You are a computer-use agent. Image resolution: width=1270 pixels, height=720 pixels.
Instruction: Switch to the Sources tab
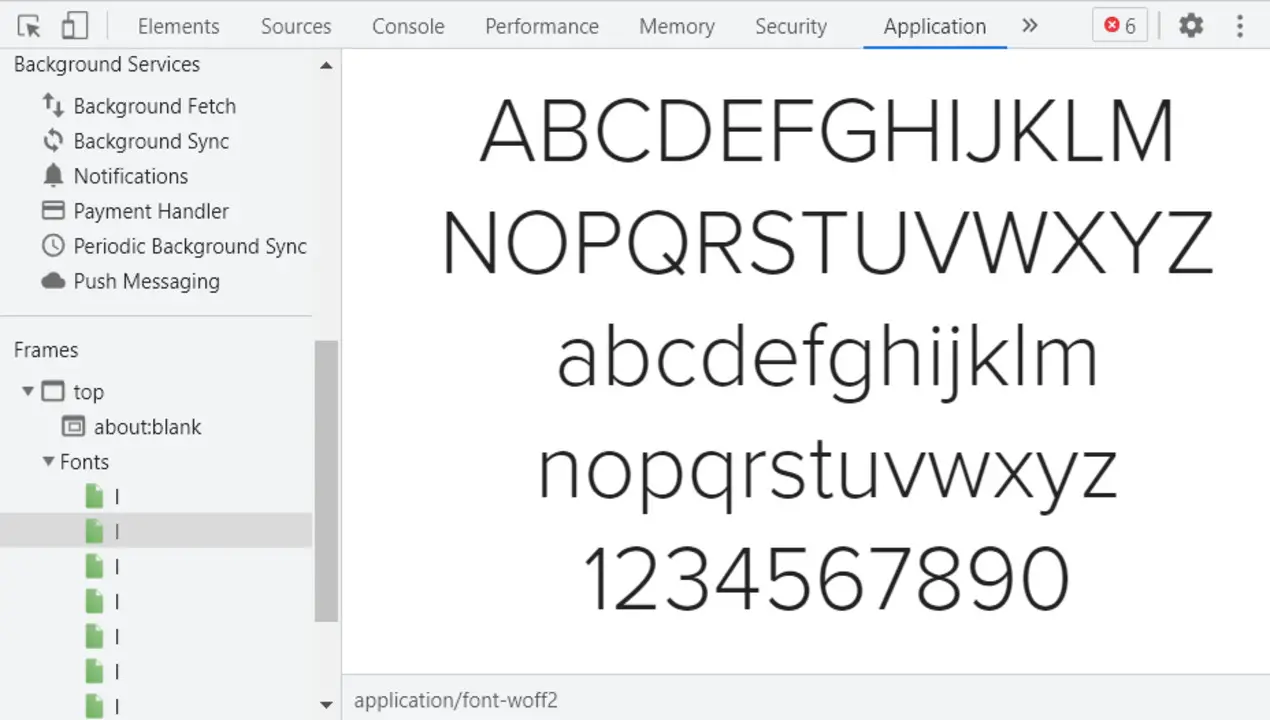pyautogui.click(x=296, y=26)
